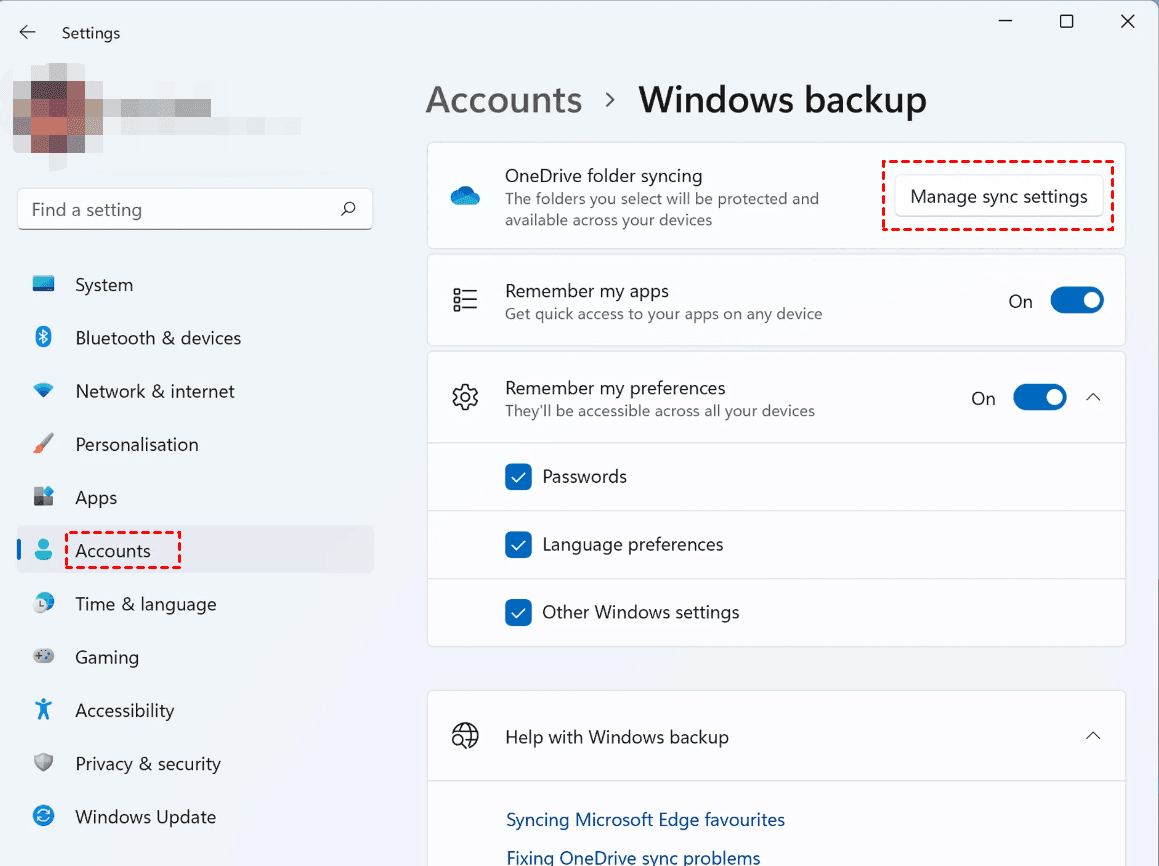Open the System settings category
The width and height of the screenshot is (1159, 866).
click(104, 285)
